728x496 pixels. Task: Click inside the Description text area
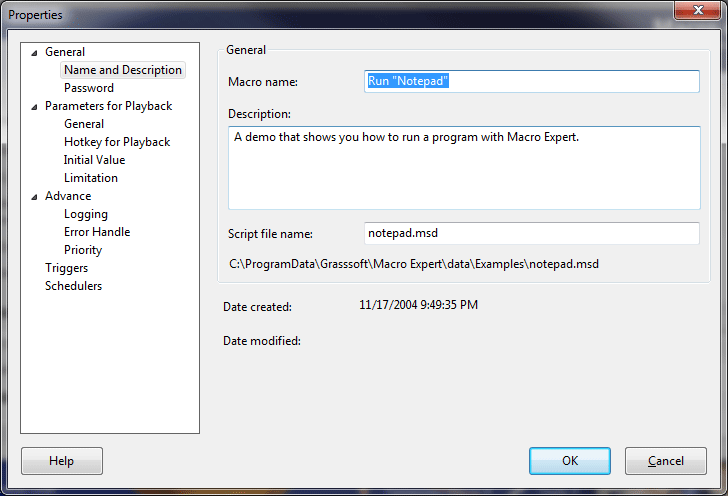(464, 168)
